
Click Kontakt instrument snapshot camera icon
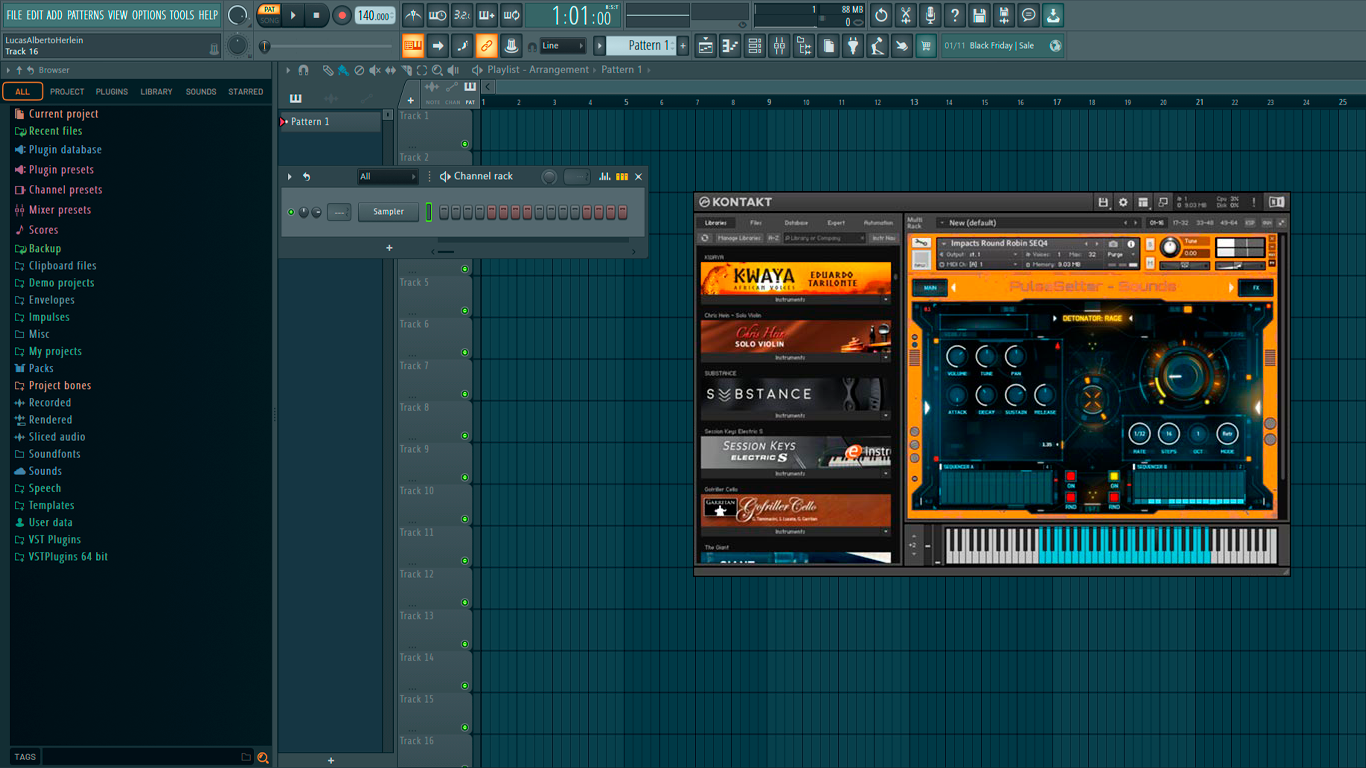(1114, 244)
